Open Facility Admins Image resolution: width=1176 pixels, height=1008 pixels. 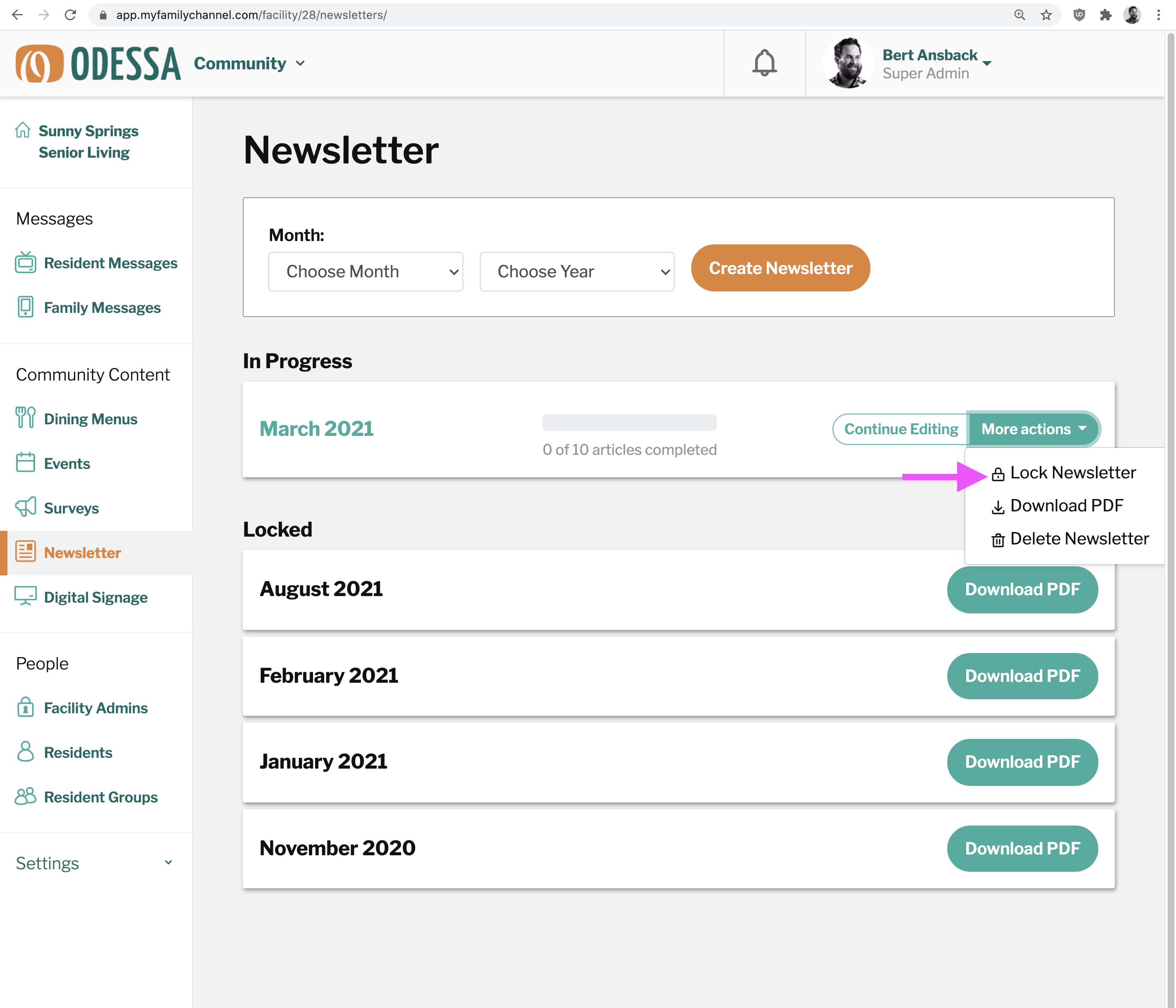[96, 708]
